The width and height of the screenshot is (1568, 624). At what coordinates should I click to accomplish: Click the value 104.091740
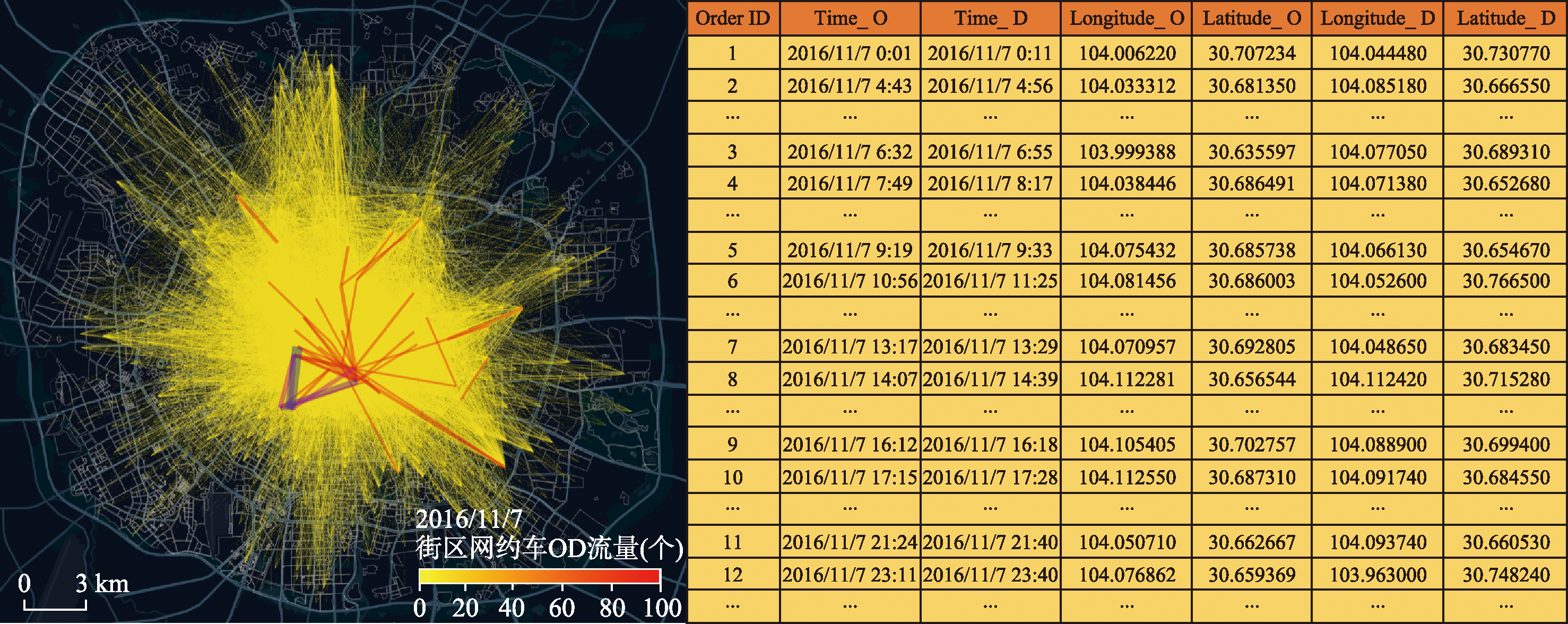(1378, 477)
